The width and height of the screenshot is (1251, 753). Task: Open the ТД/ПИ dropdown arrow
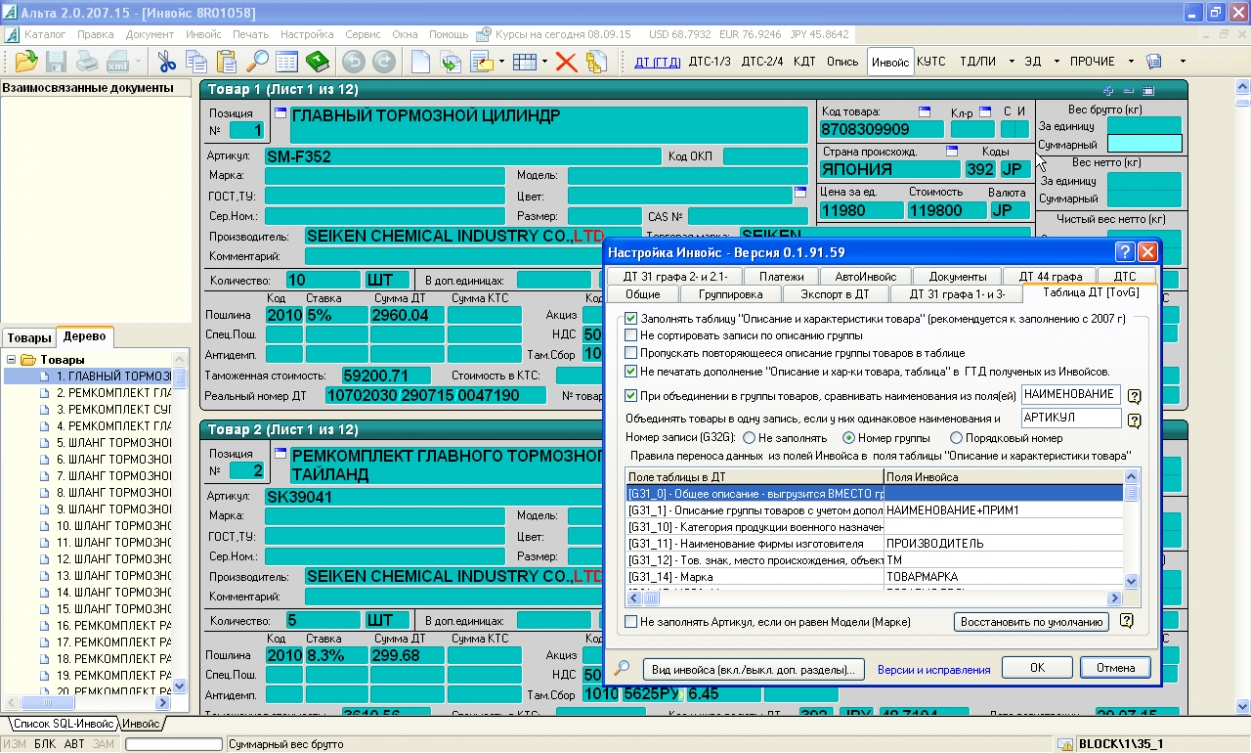point(1011,62)
